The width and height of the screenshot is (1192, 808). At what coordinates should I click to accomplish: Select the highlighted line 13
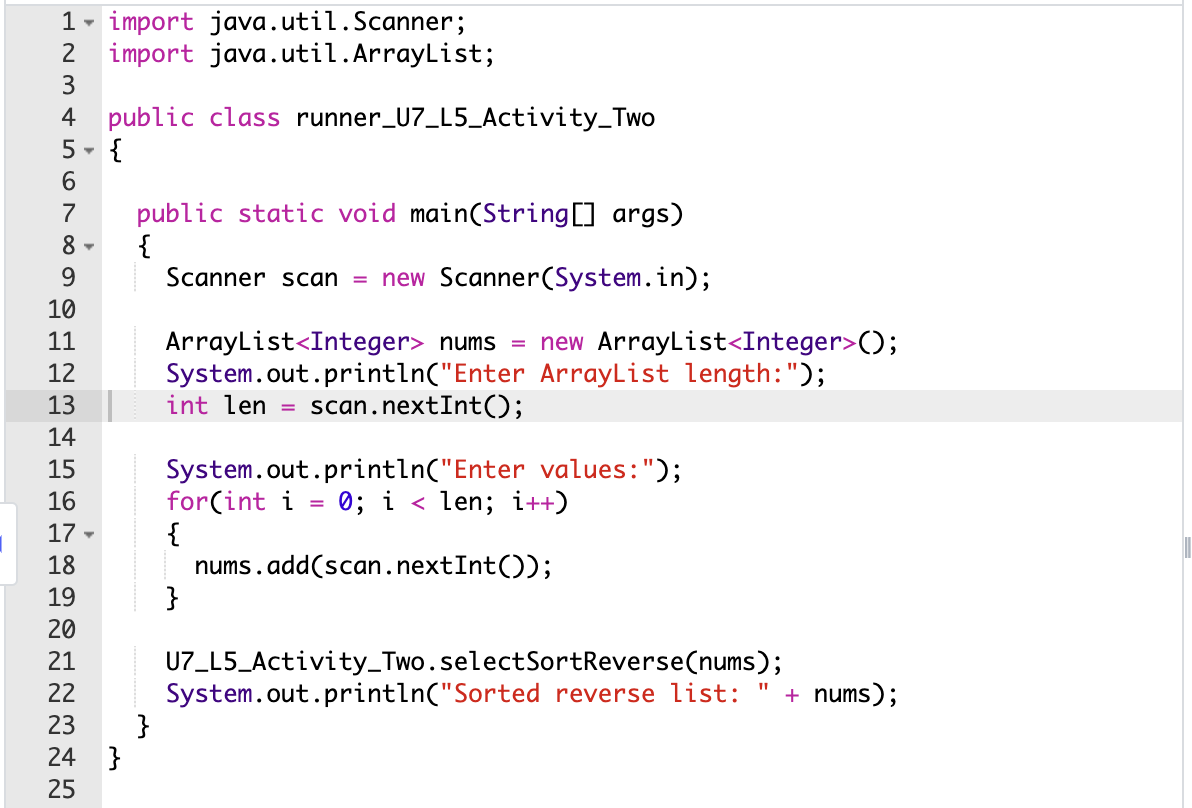[x=400, y=405]
